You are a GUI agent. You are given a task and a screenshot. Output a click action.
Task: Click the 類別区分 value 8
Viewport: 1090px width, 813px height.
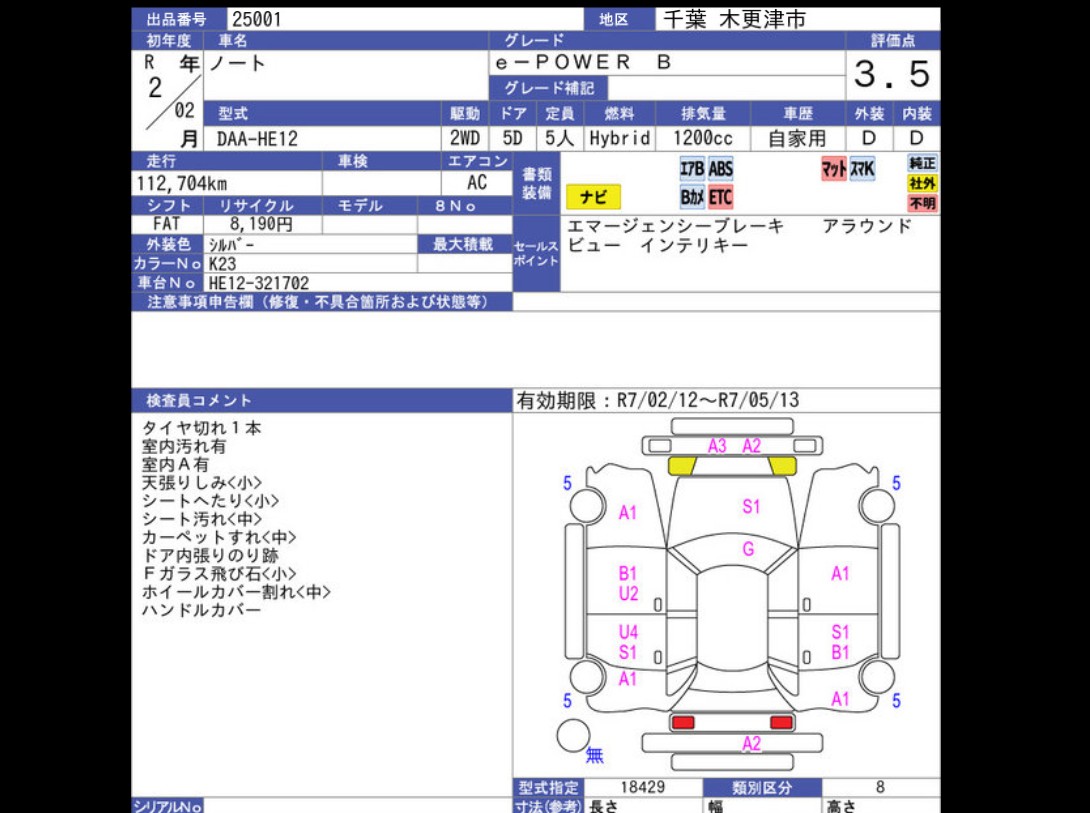[880, 787]
